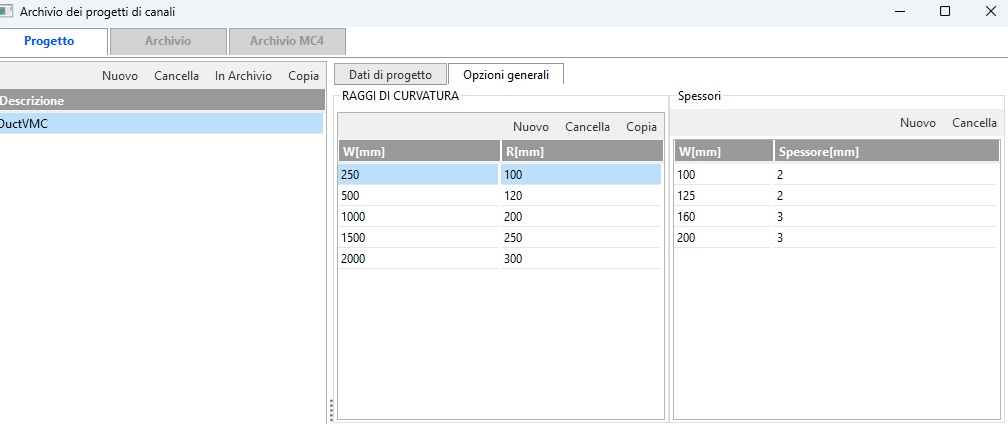Click Nuovo in project list toolbar
Screen dimensions: 1008x424
click(120, 76)
